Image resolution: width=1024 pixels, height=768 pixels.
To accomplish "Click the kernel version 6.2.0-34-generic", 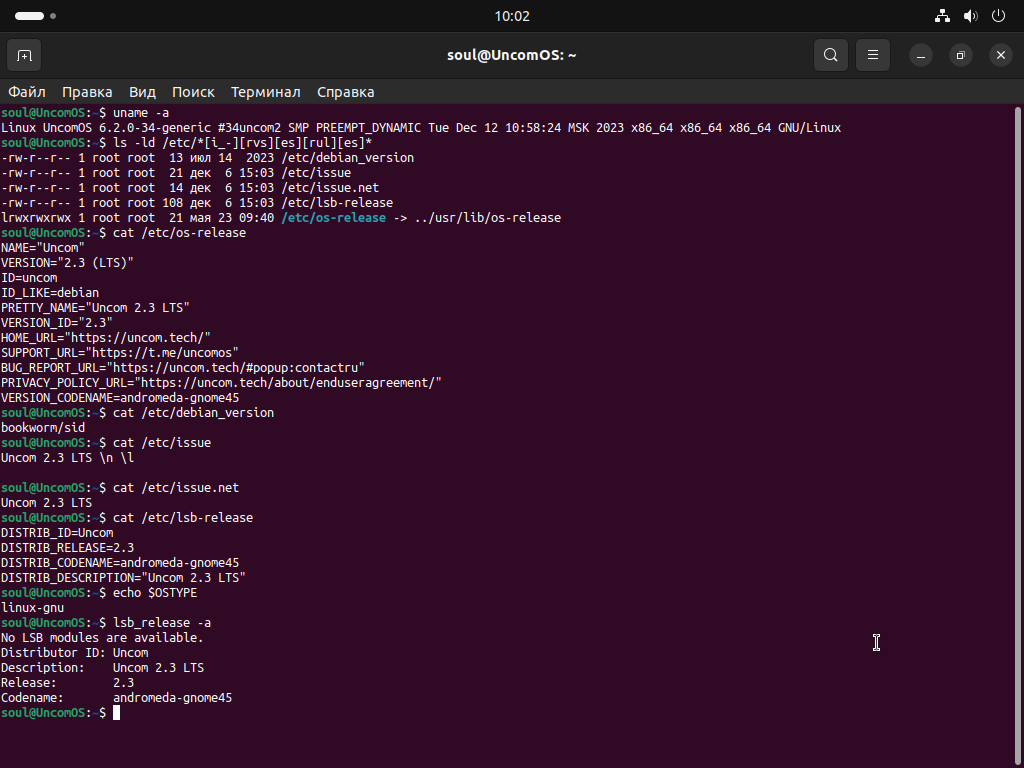I will click(x=155, y=127).
